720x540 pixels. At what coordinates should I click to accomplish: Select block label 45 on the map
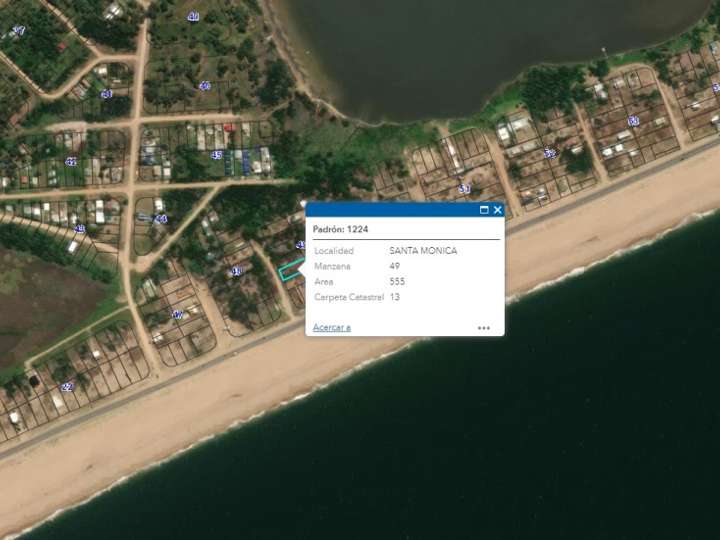tap(216, 155)
